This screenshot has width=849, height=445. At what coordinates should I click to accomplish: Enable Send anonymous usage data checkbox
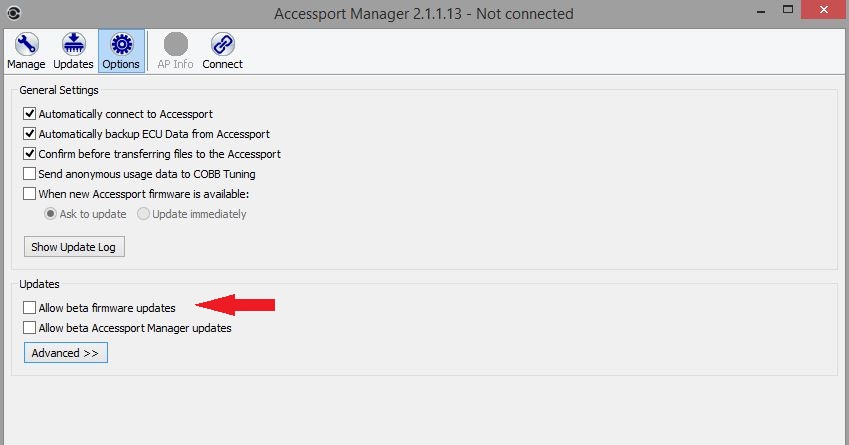coord(30,174)
